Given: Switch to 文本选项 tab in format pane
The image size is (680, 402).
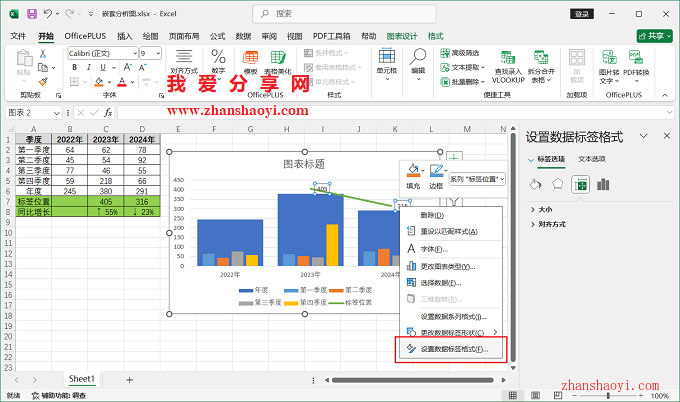Looking at the screenshot, I should [x=592, y=159].
